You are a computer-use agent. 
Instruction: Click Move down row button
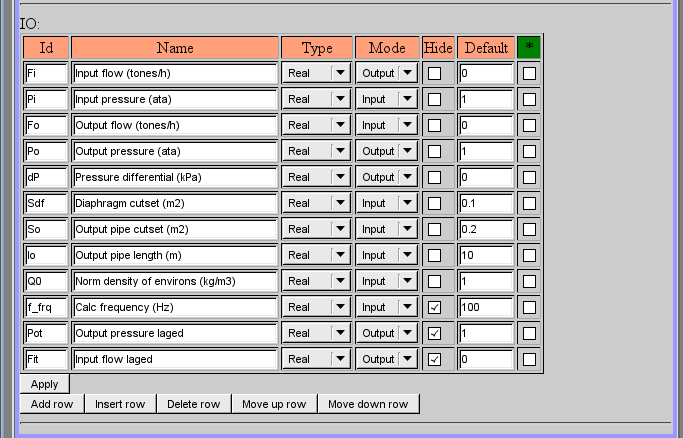(368, 404)
